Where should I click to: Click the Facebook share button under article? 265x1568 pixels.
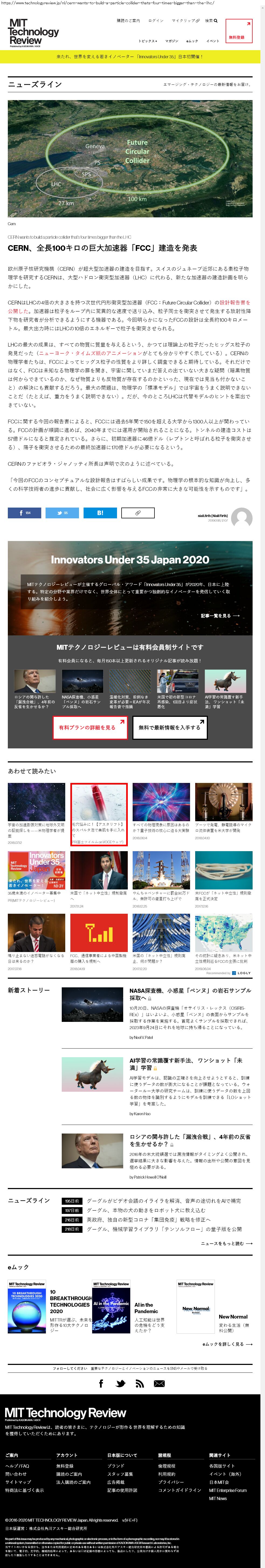pos(24,512)
